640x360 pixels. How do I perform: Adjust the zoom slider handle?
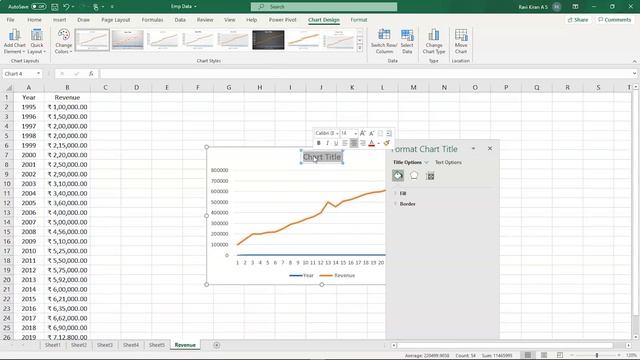coord(597,356)
